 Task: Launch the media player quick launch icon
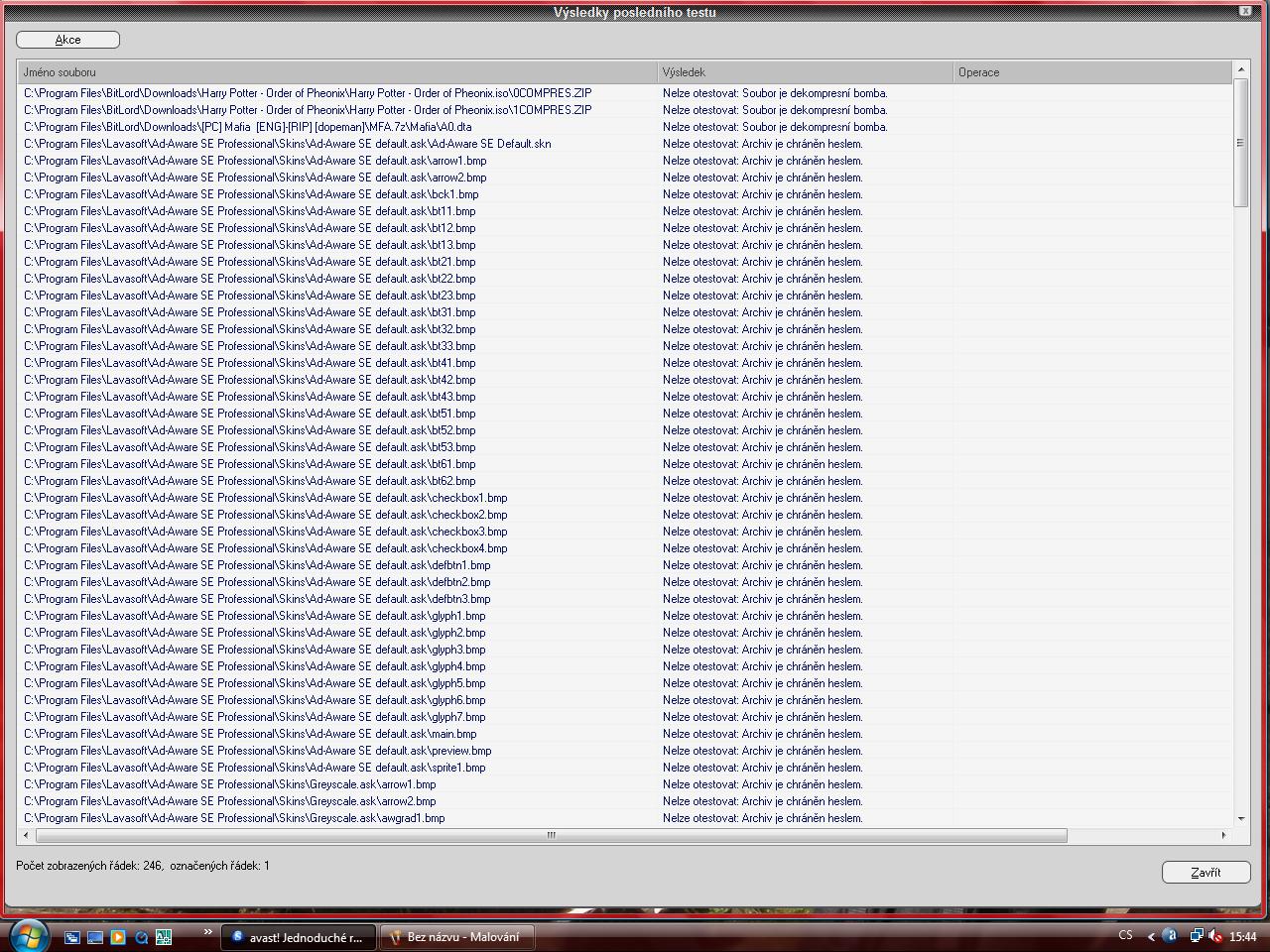(x=118, y=936)
